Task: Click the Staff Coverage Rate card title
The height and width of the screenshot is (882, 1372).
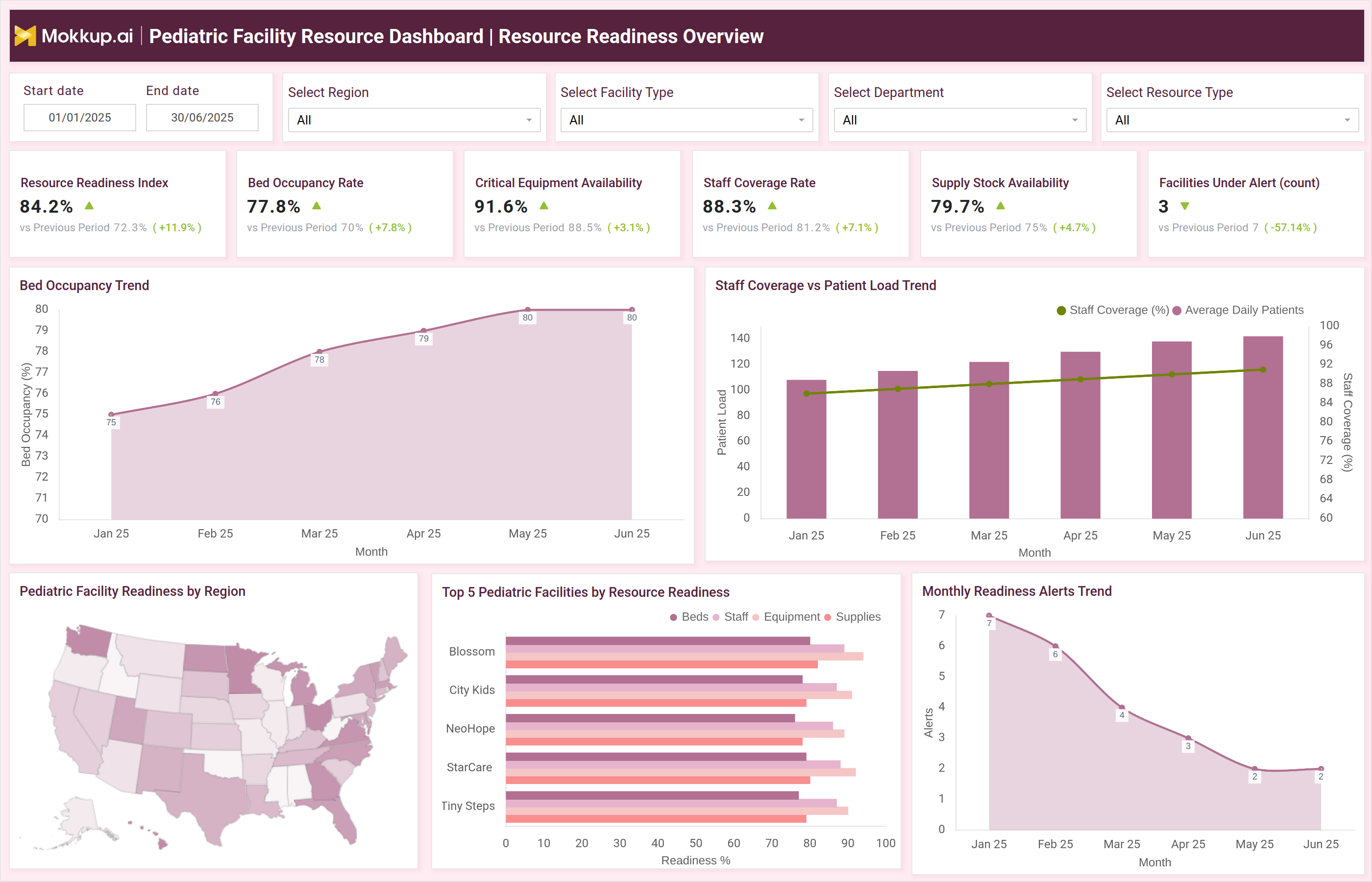Action: coord(759,183)
